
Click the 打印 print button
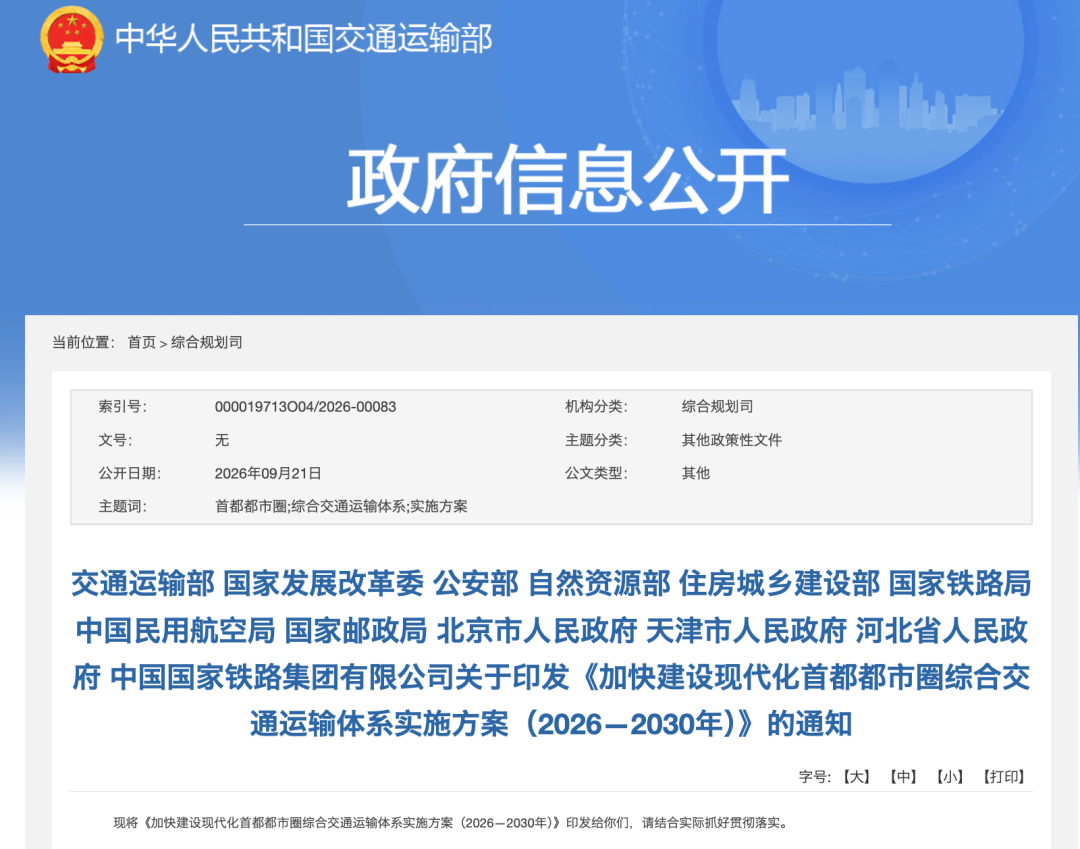tap(1004, 777)
